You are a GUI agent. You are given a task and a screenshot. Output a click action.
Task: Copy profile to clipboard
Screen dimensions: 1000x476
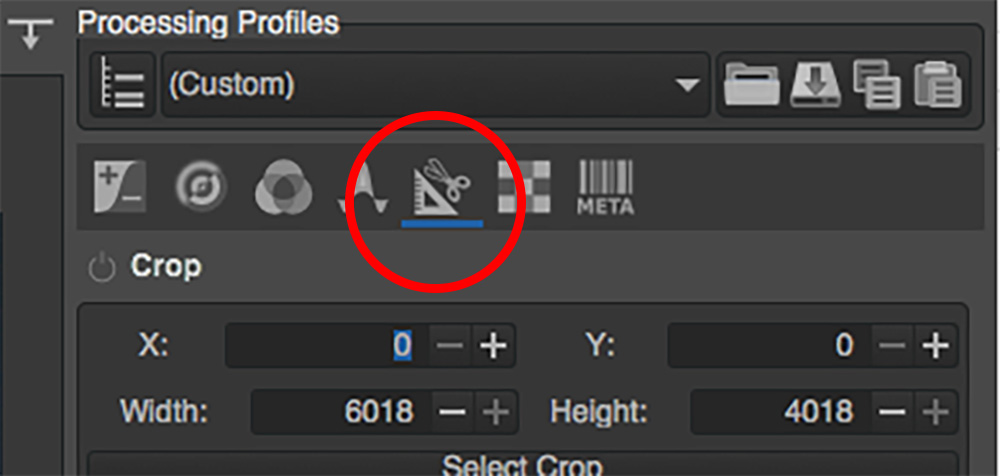pyautogui.click(x=877, y=84)
